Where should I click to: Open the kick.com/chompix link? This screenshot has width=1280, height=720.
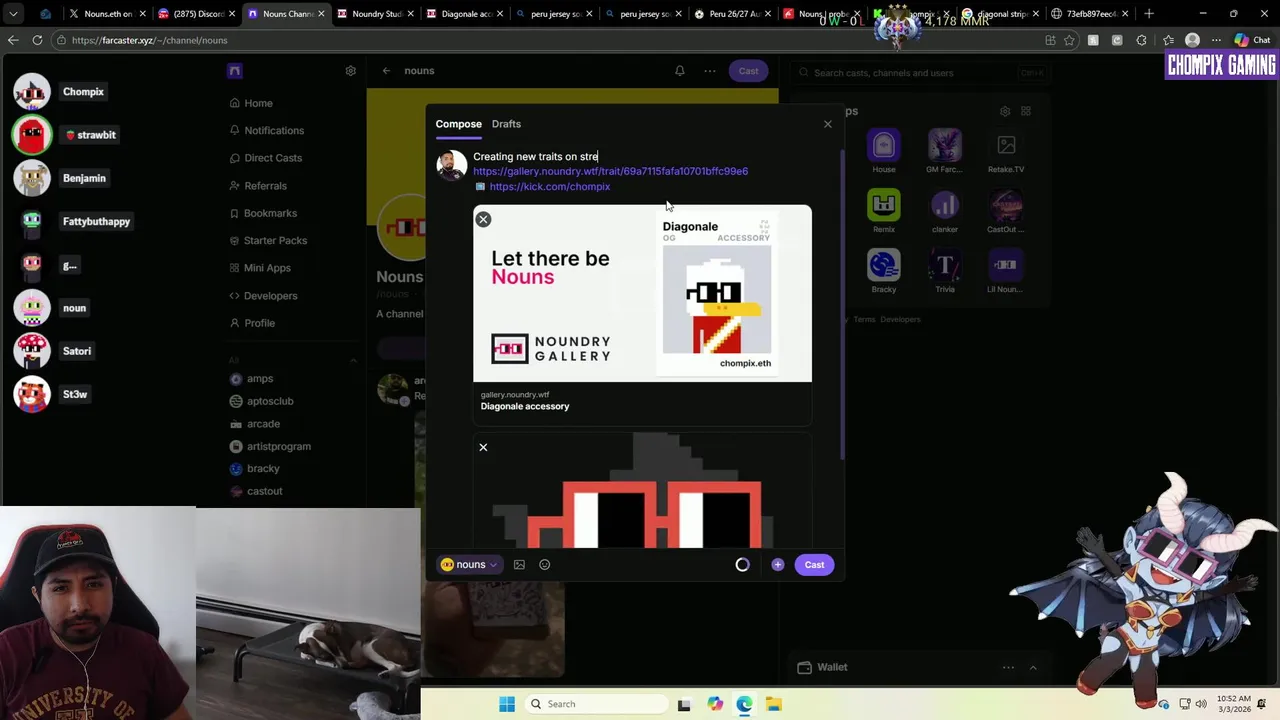pos(550,187)
